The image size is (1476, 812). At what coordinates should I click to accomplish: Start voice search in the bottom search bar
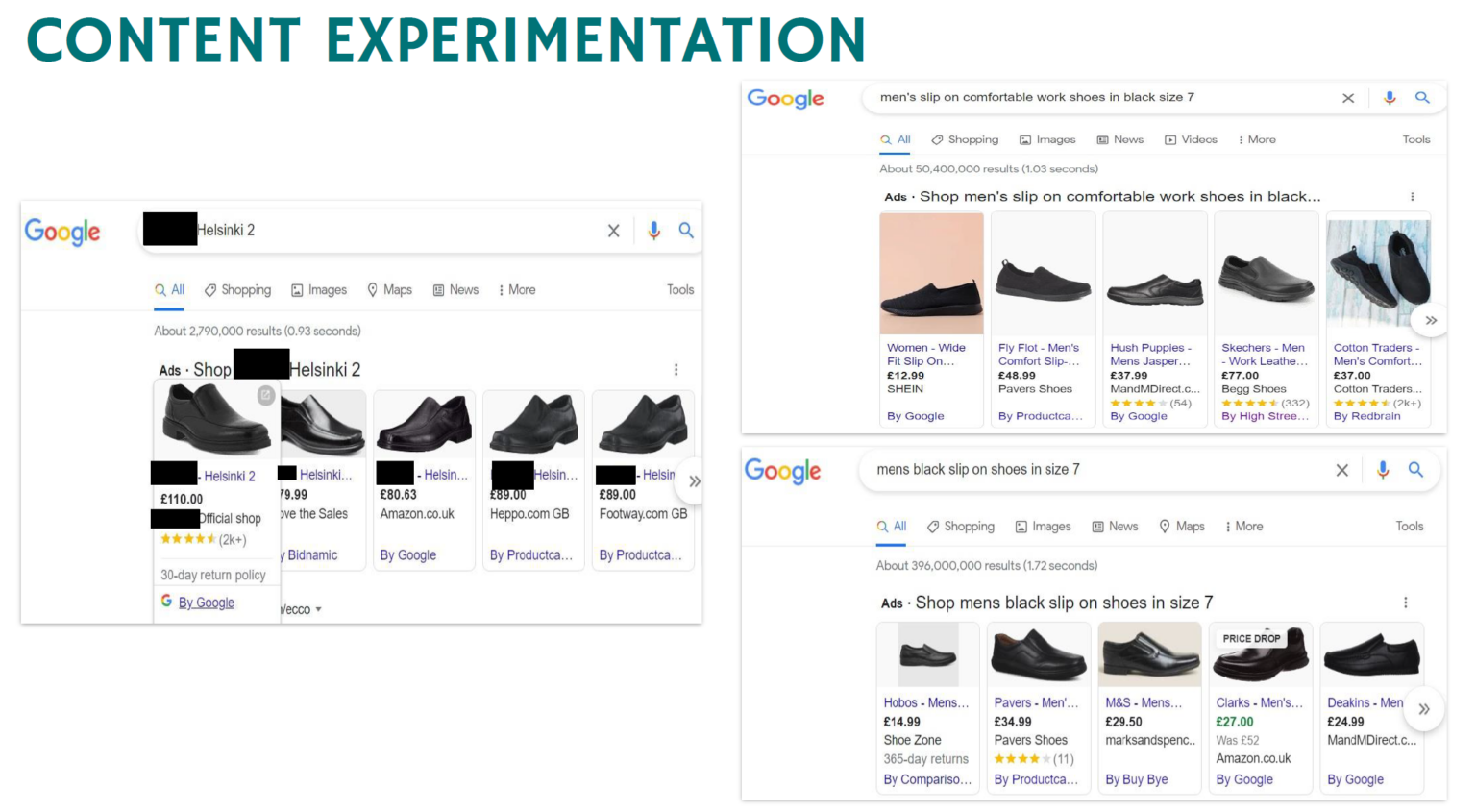(1384, 470)
